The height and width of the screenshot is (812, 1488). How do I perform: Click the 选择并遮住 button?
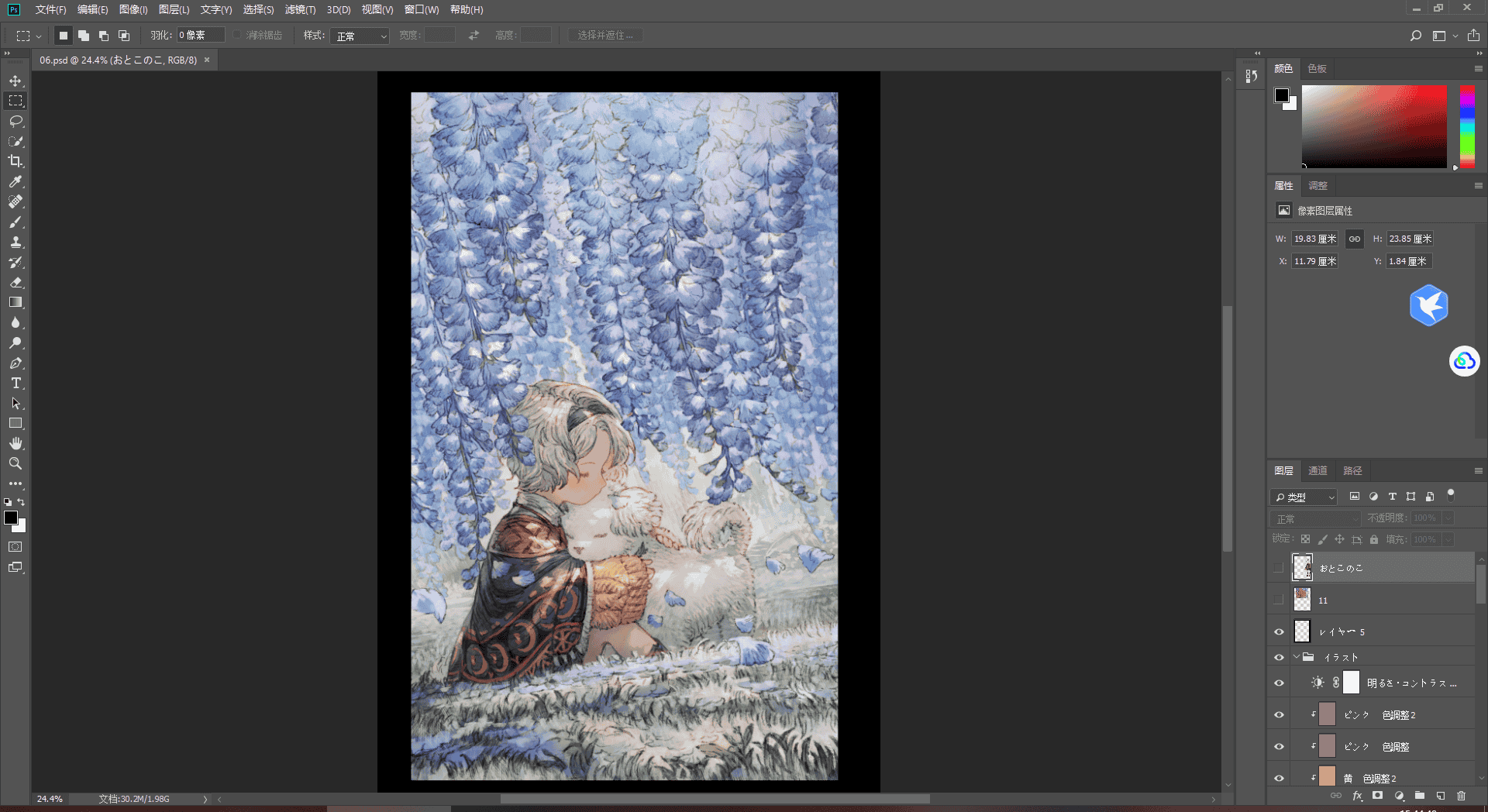pyautogui.click(x=604, y=36)
